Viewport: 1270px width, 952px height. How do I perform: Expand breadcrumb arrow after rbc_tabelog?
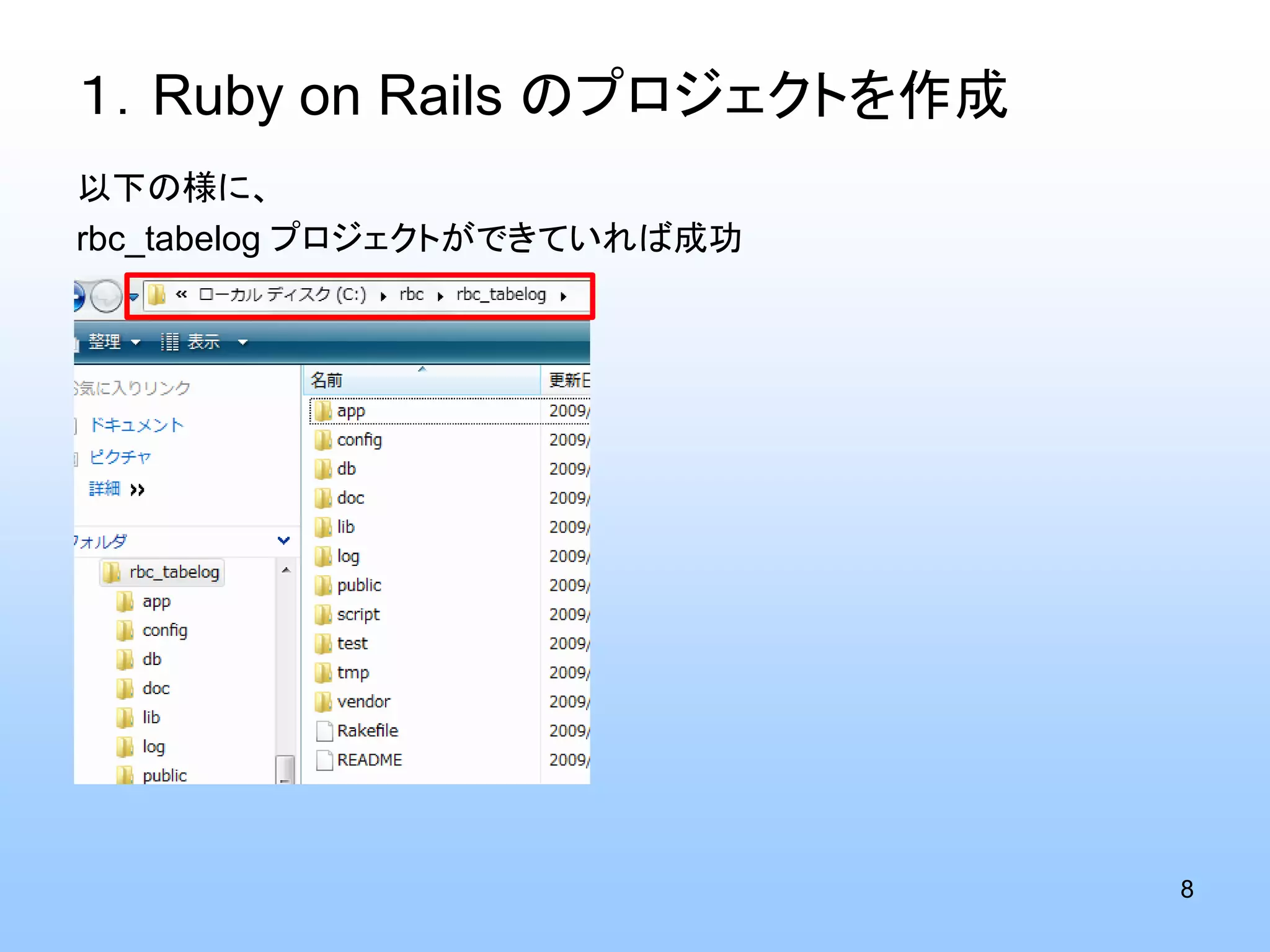click(563, 297)
